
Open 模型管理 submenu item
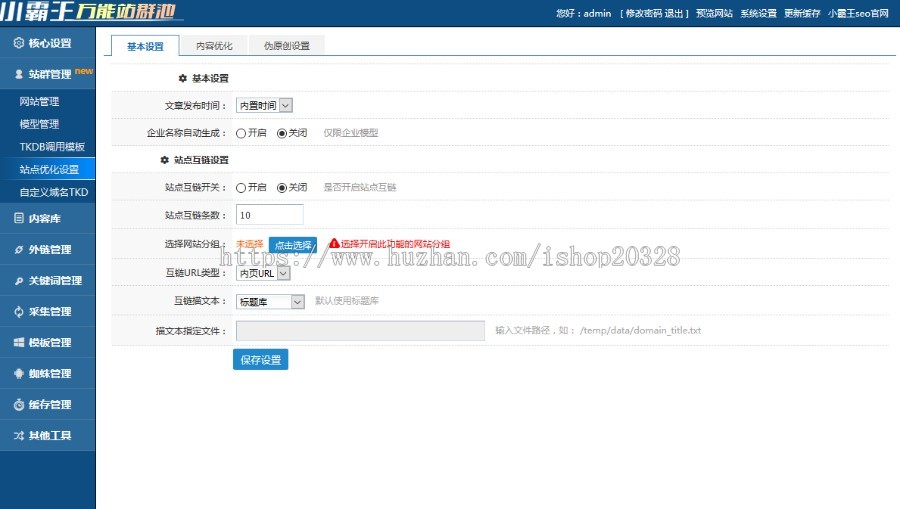click(39, 124)
